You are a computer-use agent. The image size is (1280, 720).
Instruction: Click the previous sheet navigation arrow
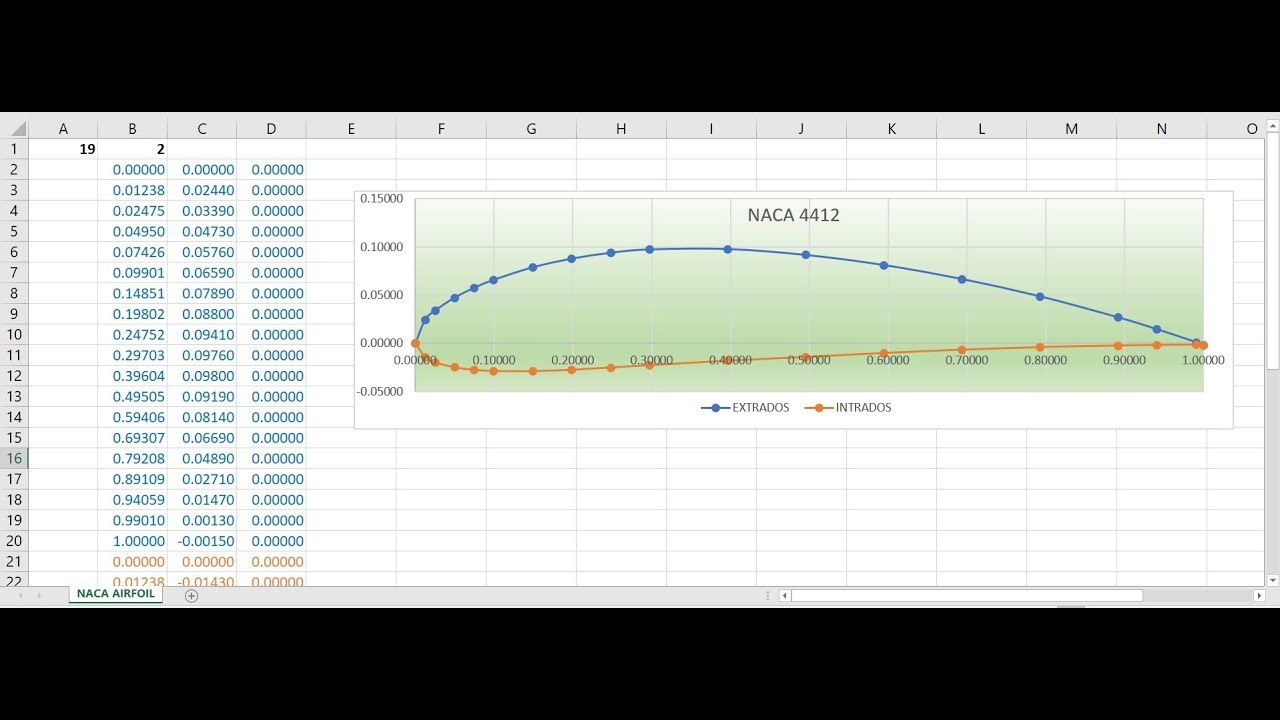pyautogui.click(x=19, y=596)
